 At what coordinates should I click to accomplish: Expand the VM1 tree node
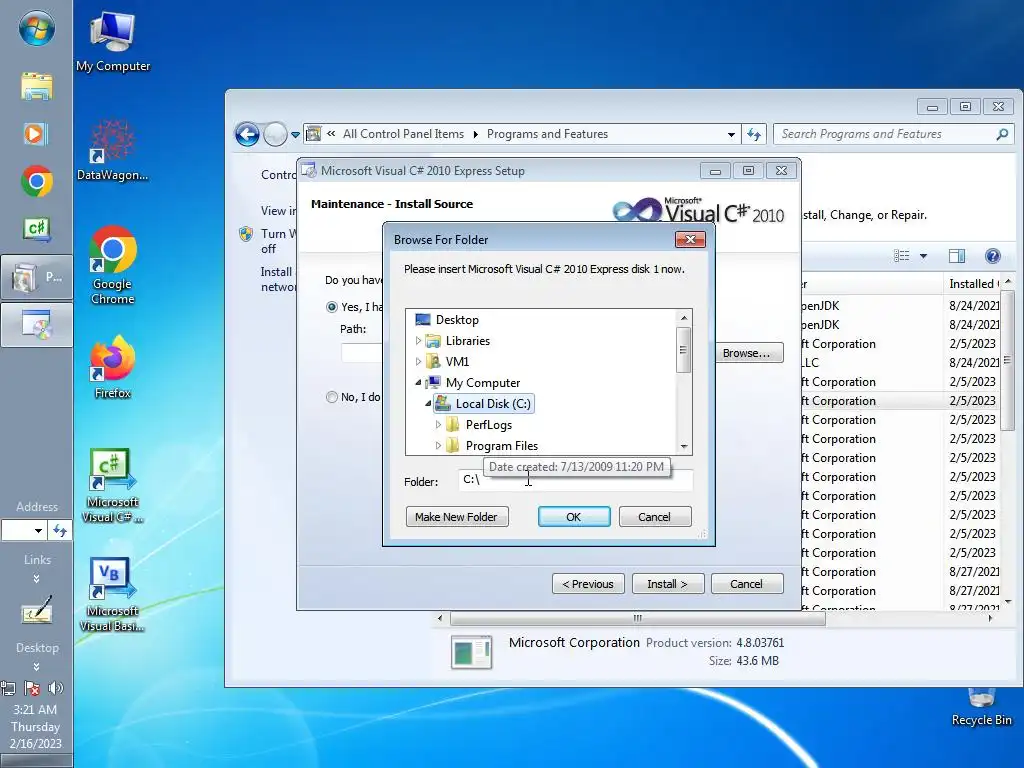pyautogui.click(x=419, y=361)
